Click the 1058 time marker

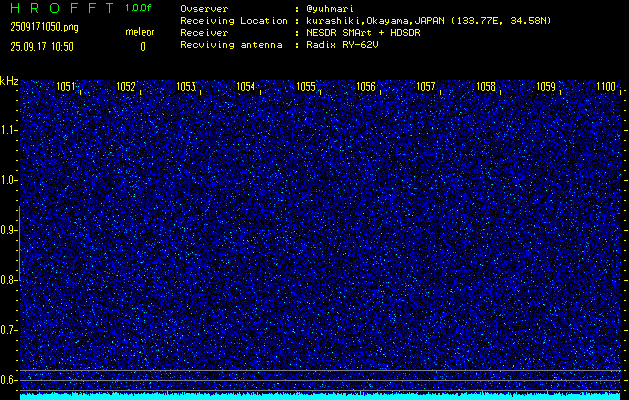click(486, 87)
